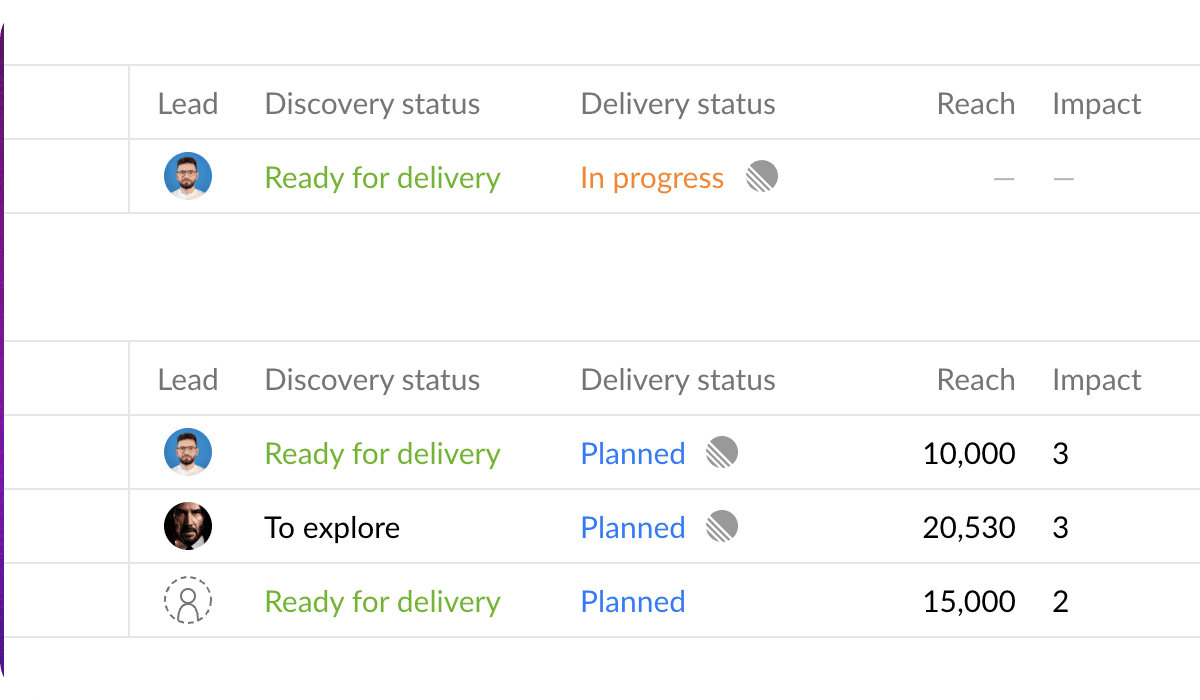
Task: Open the lead avatar in the 10,000 reach row
Action: point(188,452)
